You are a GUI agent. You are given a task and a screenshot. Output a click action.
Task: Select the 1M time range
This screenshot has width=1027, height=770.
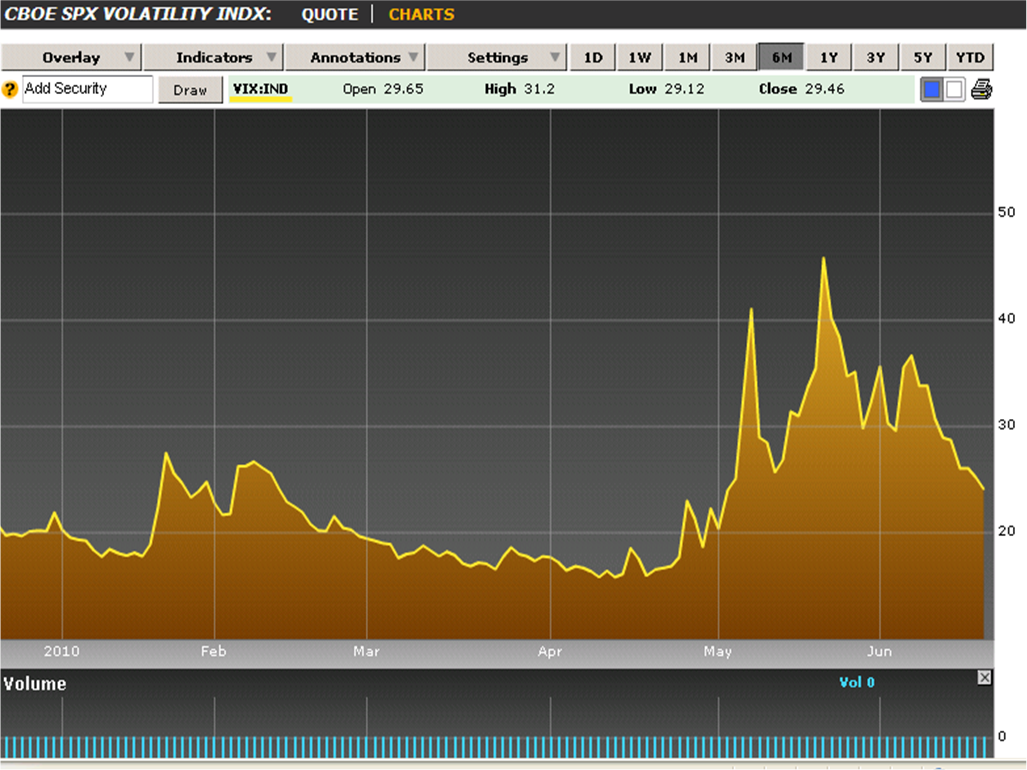[x=687, y=57]
